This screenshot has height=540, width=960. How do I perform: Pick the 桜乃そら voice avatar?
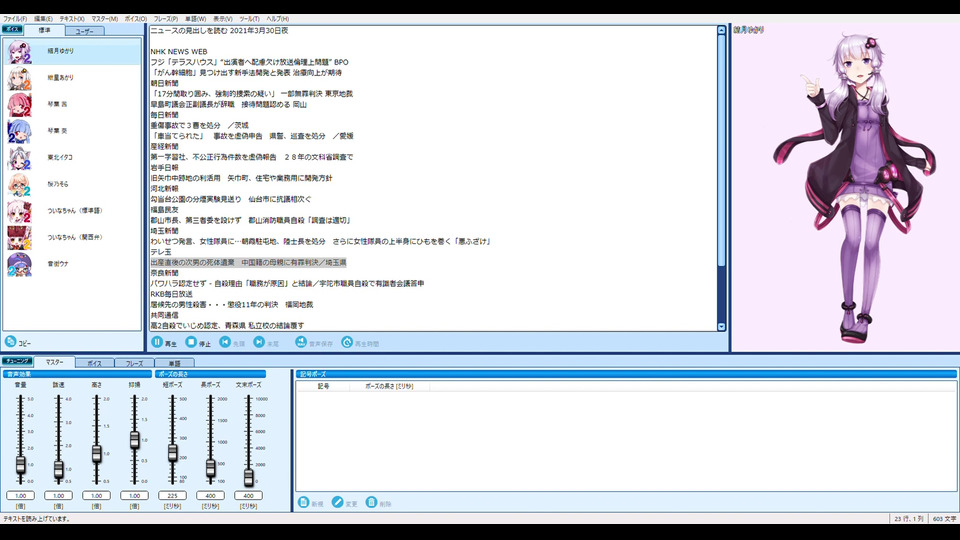[19, 184]
